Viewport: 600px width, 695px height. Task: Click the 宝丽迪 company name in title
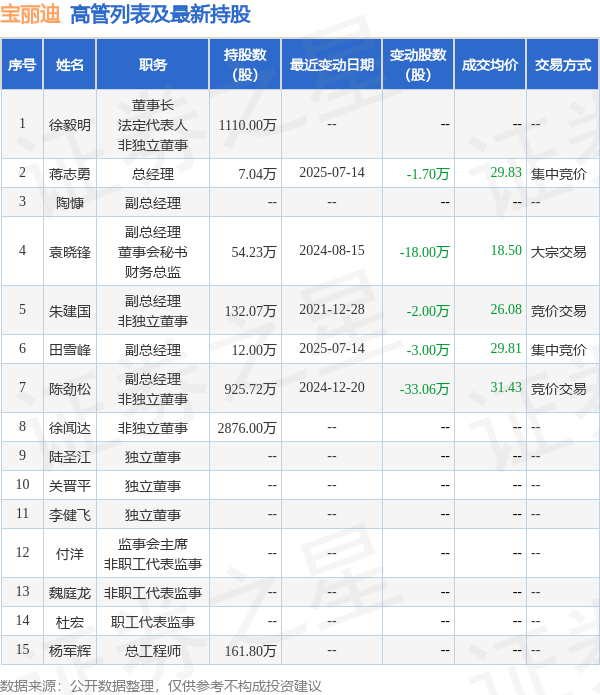pos(30,14)
